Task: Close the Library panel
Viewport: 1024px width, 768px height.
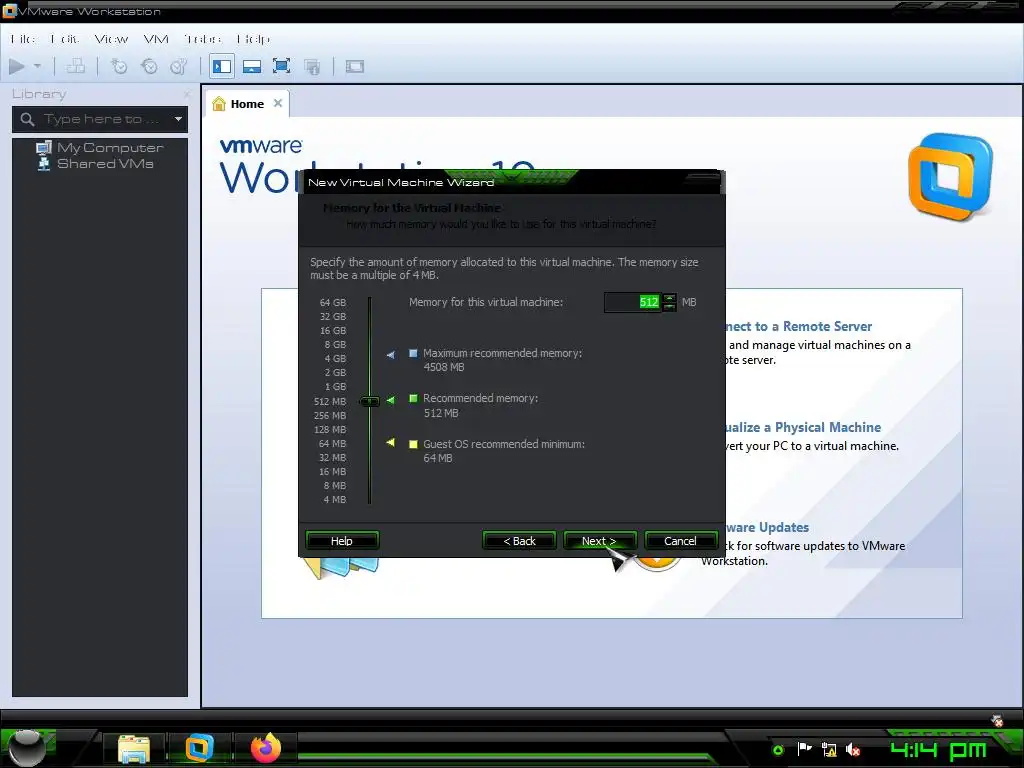Action: coord(187,94)
